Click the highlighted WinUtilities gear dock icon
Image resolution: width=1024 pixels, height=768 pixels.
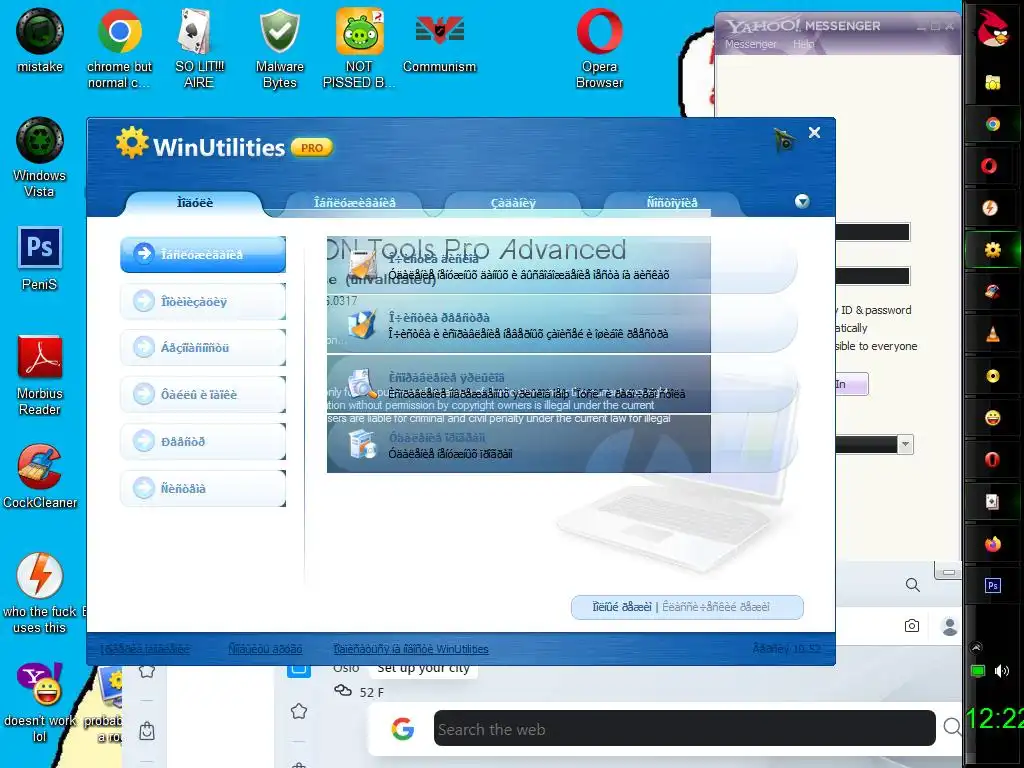coord(993,249)
